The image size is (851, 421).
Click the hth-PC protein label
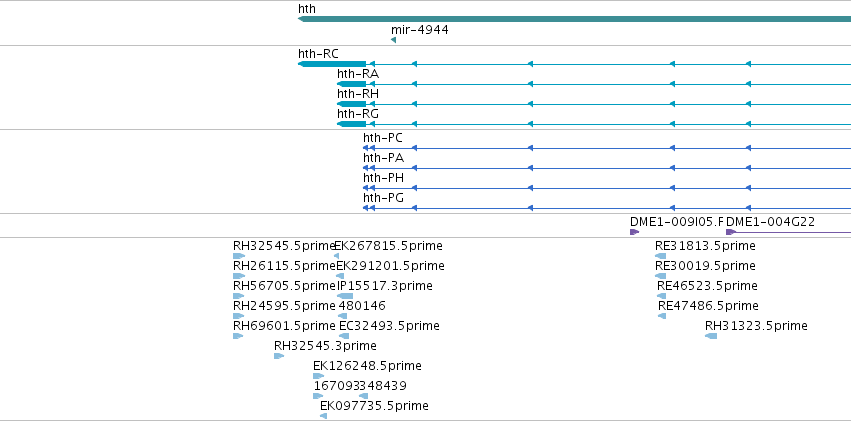click(383, 138)
